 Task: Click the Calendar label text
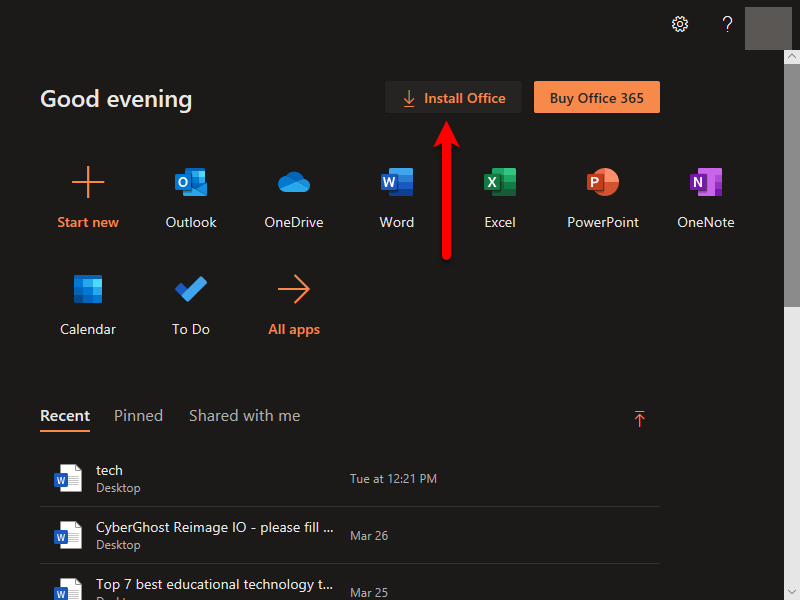[88, 330]
